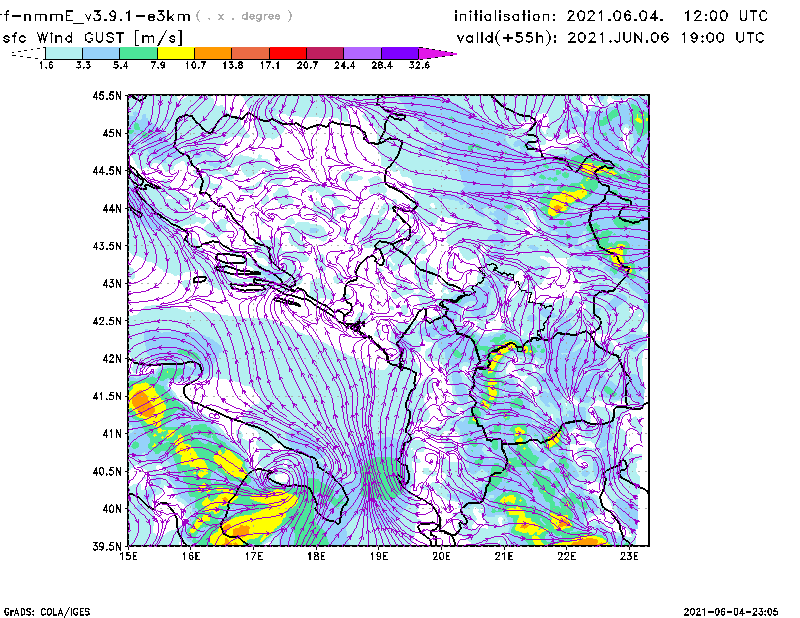Click the latitude label '42.5N'
Viewport: 800px width, 618px height.
[107, 321]
